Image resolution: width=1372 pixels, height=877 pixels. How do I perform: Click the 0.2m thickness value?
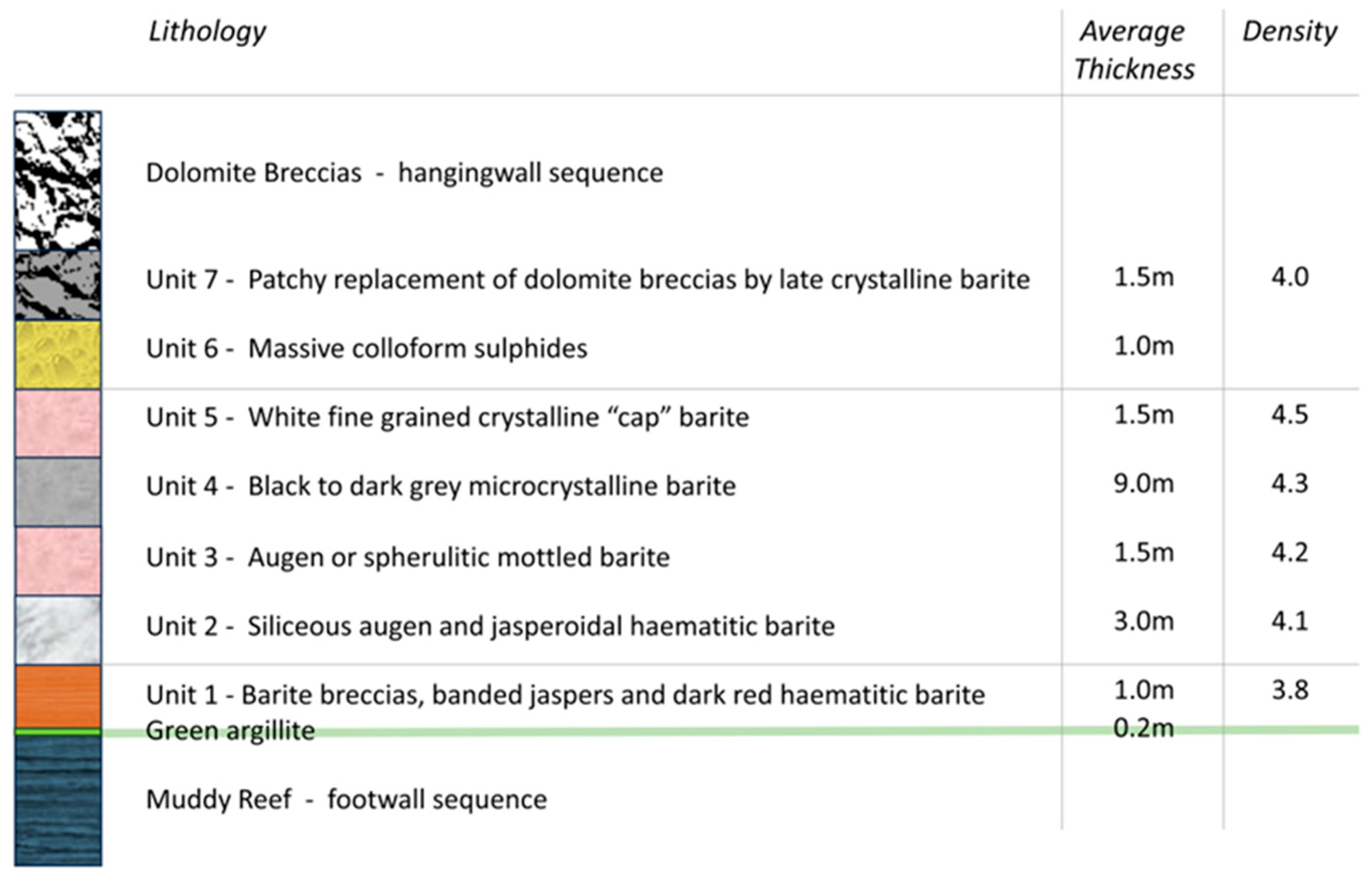click(1144, 728)
